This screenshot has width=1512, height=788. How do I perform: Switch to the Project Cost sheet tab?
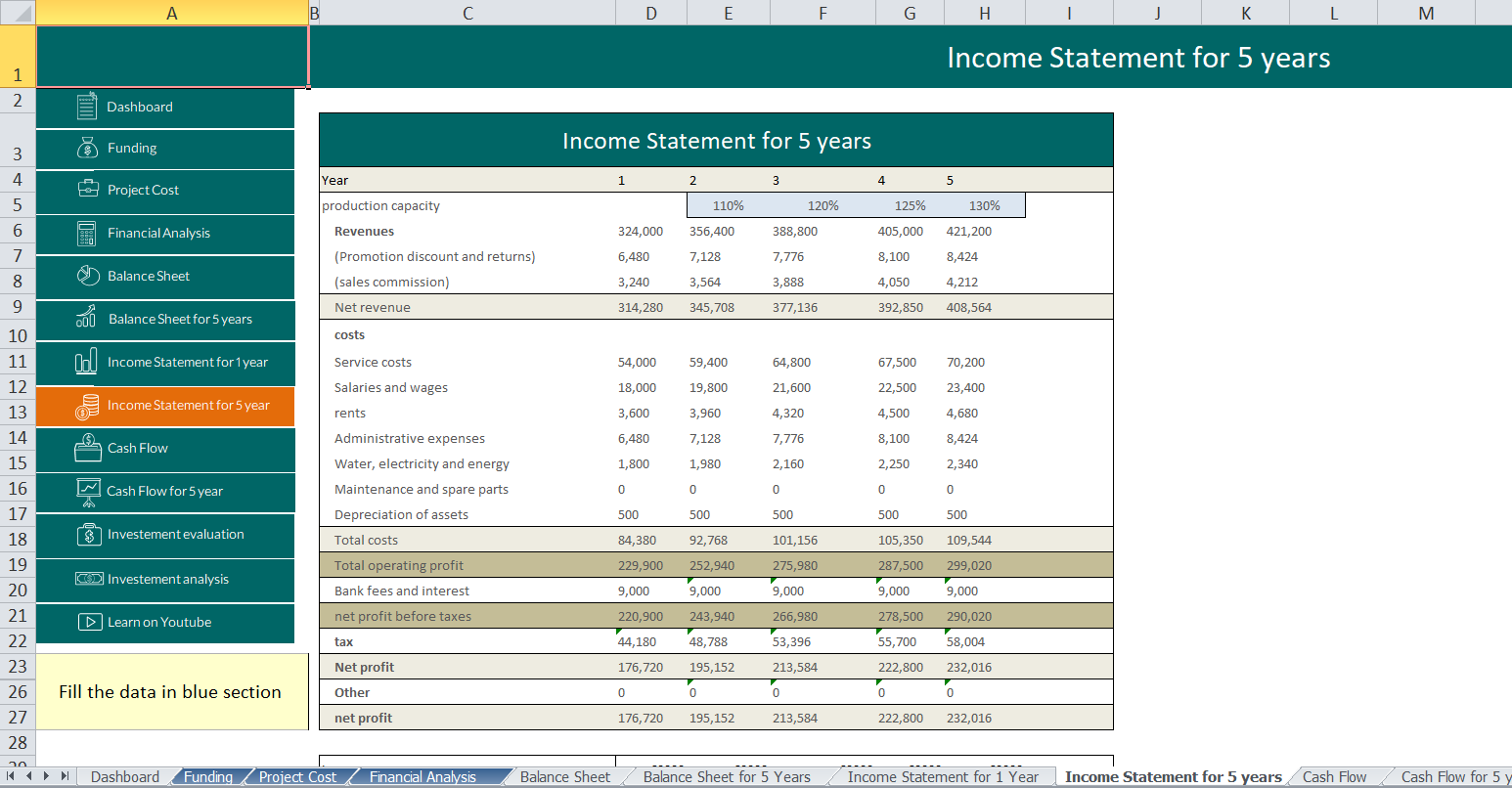click(x=297, y=777)
